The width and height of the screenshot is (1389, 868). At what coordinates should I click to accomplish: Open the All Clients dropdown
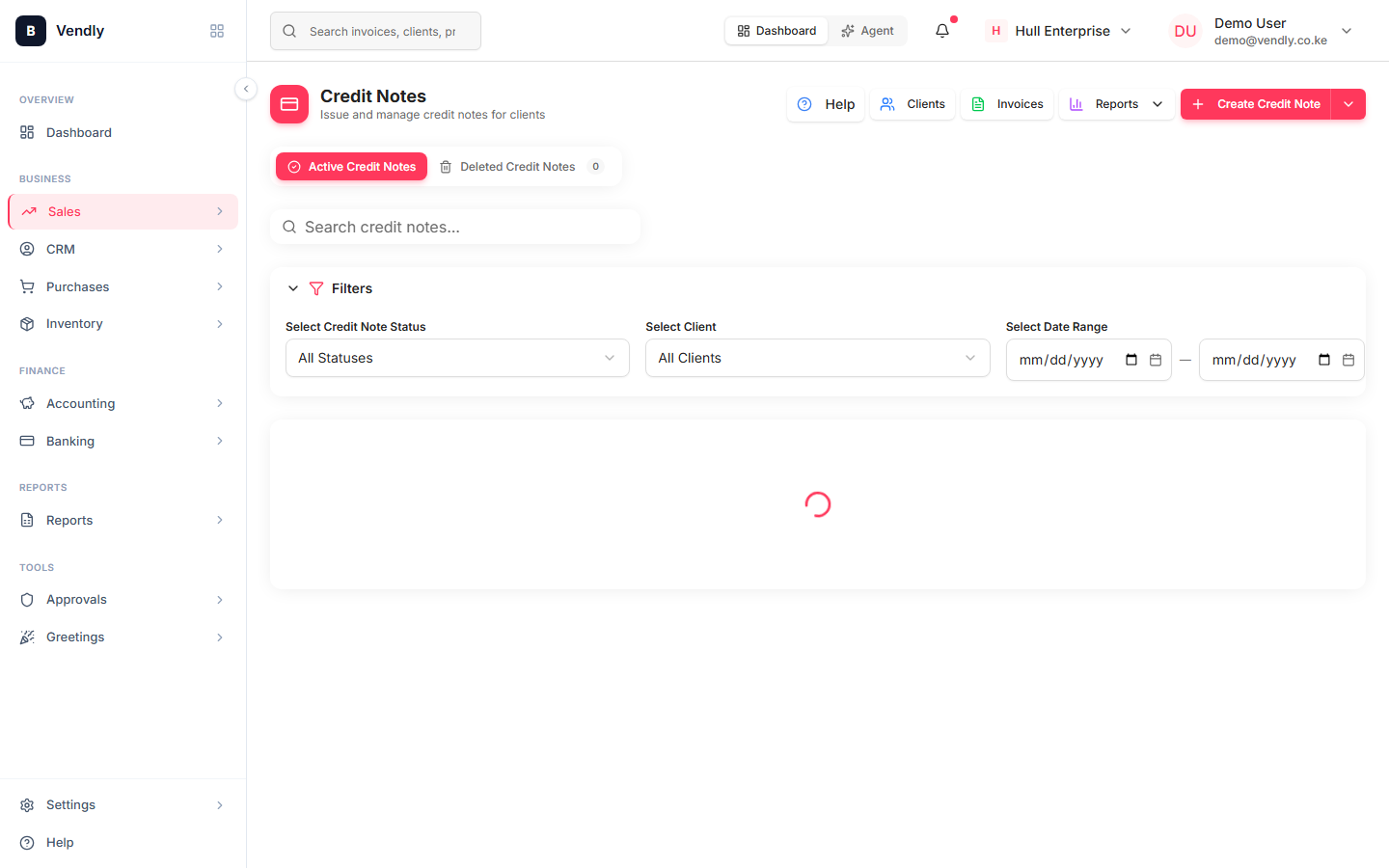pyautogui.click(x=817, y=358)
